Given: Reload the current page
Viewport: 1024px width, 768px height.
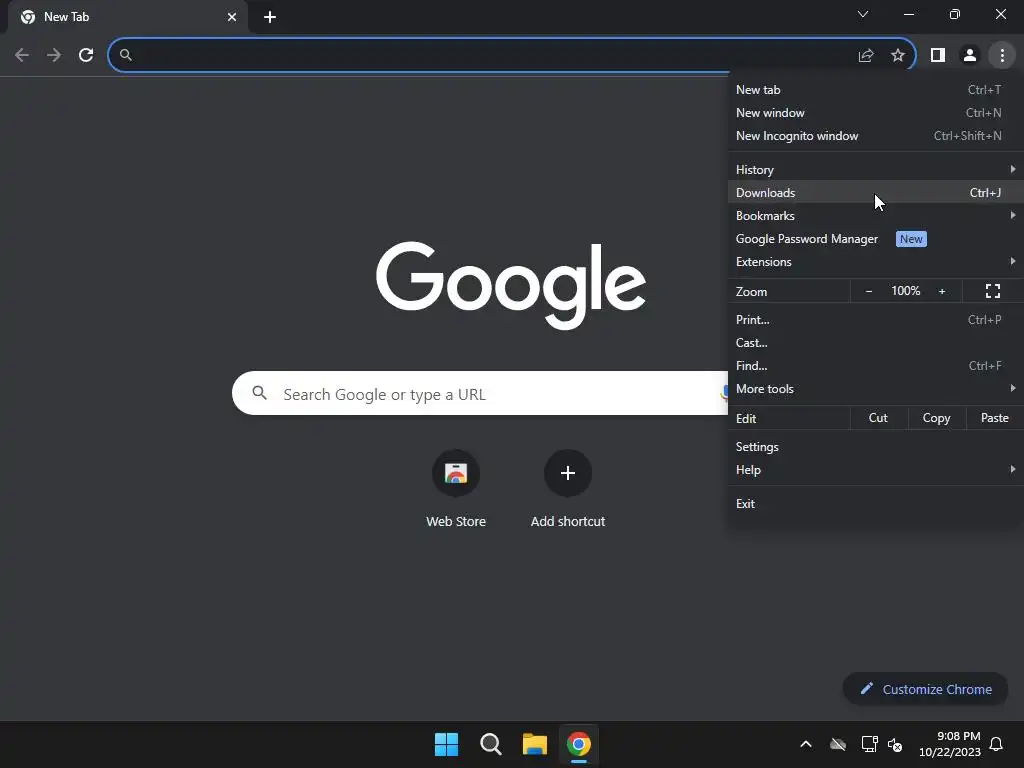Looking at the screenshot, I should click(86, 55).
